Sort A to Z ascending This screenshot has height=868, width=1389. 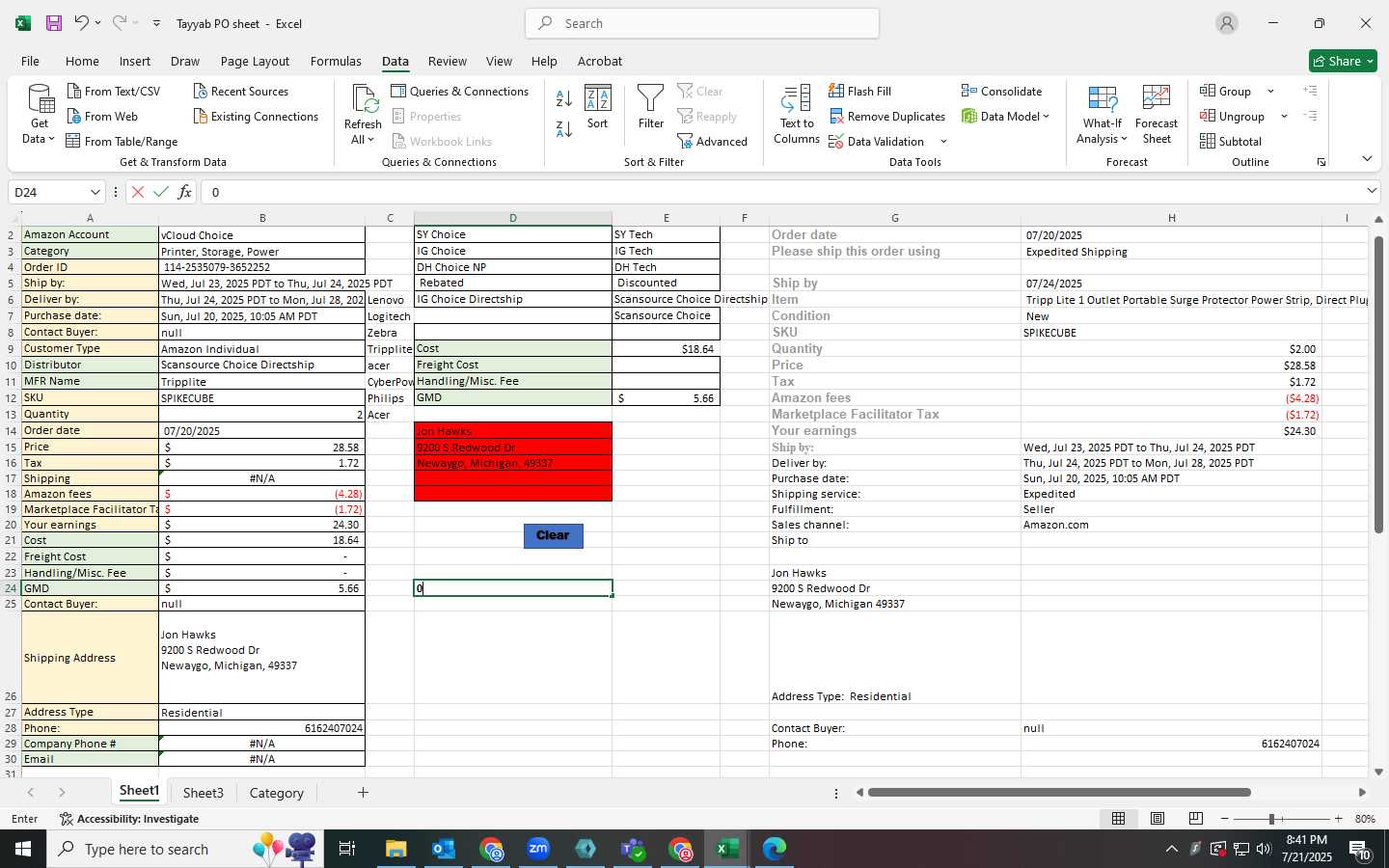(x=564, y=97)
